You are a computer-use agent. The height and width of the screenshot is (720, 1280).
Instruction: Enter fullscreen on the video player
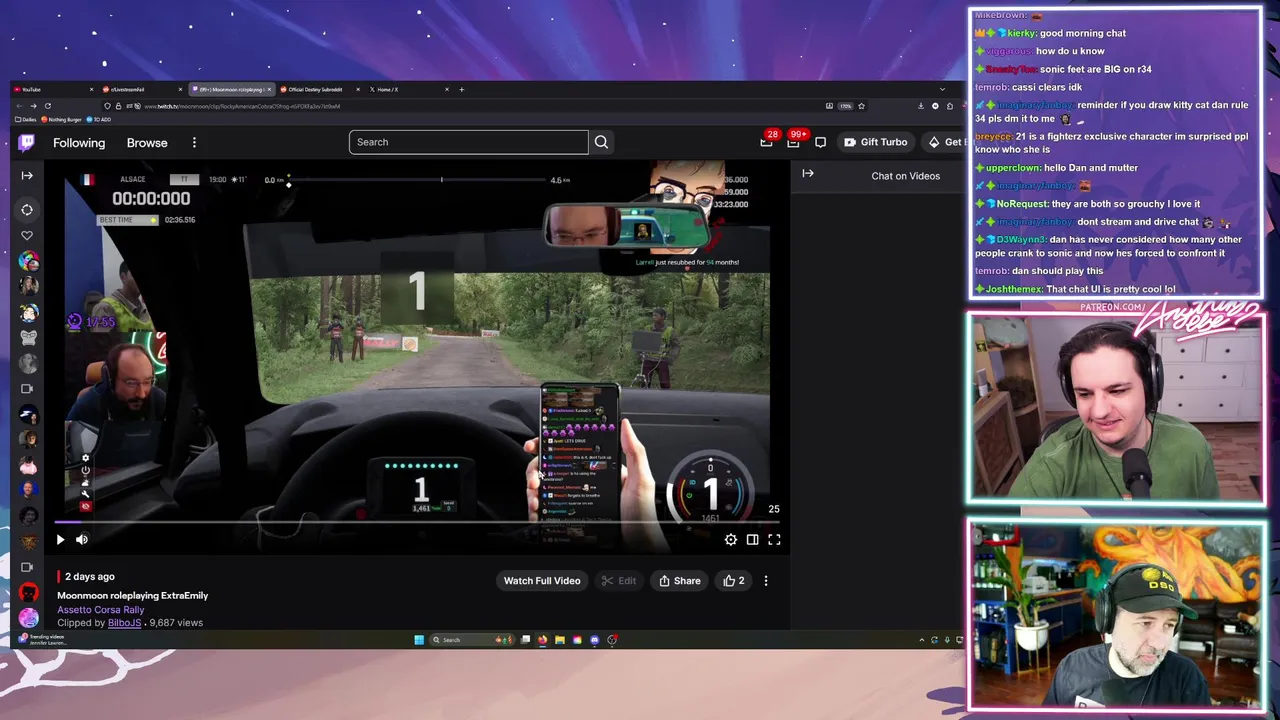pos(774,540)
